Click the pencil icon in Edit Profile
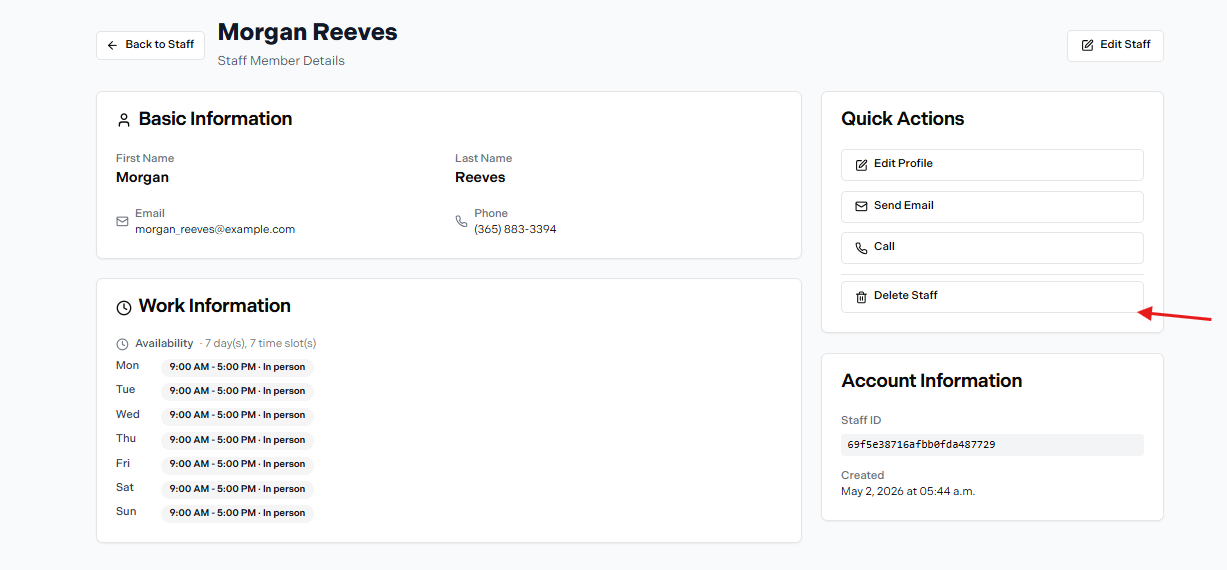This screenshot has height=570, width=1227. tap(861, 165)
